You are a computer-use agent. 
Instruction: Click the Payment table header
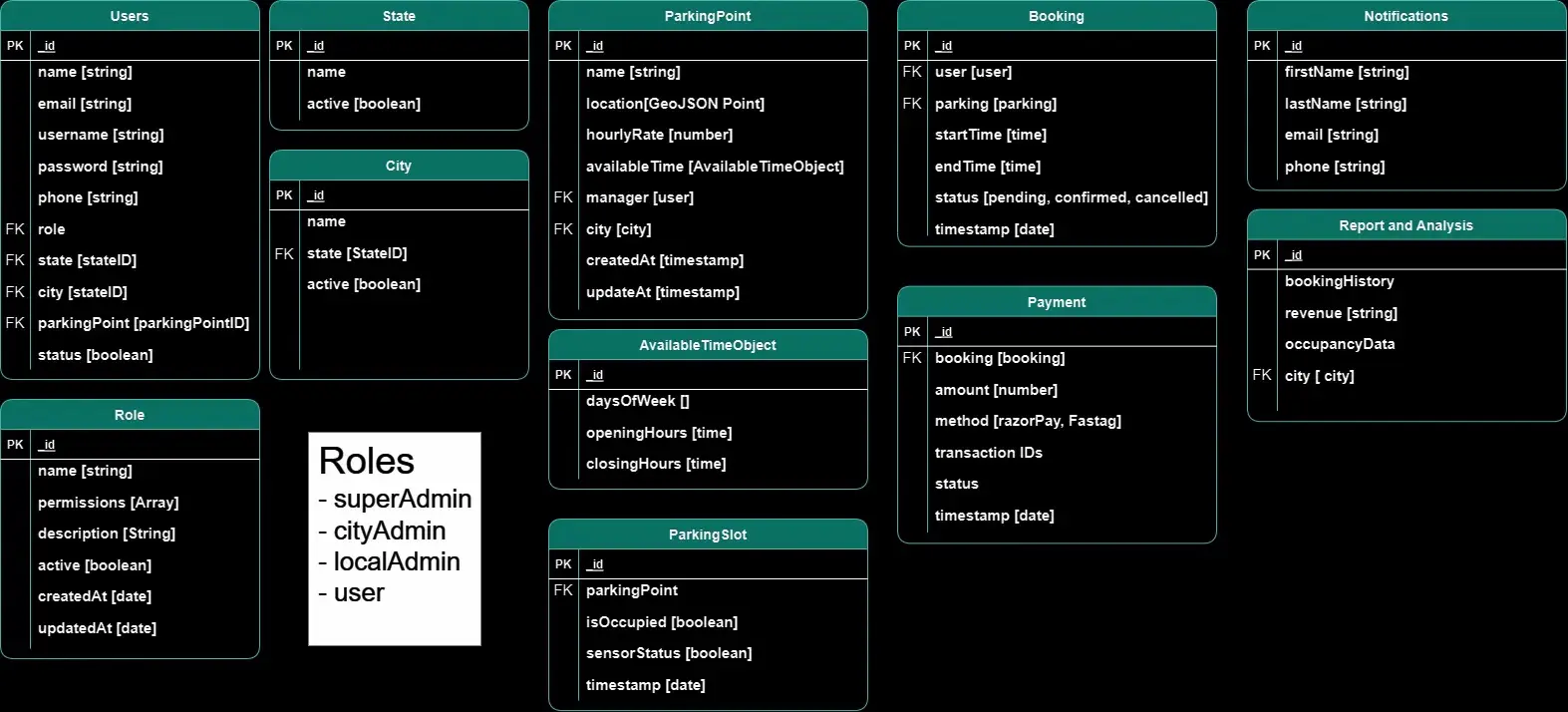coord(1057,302)
